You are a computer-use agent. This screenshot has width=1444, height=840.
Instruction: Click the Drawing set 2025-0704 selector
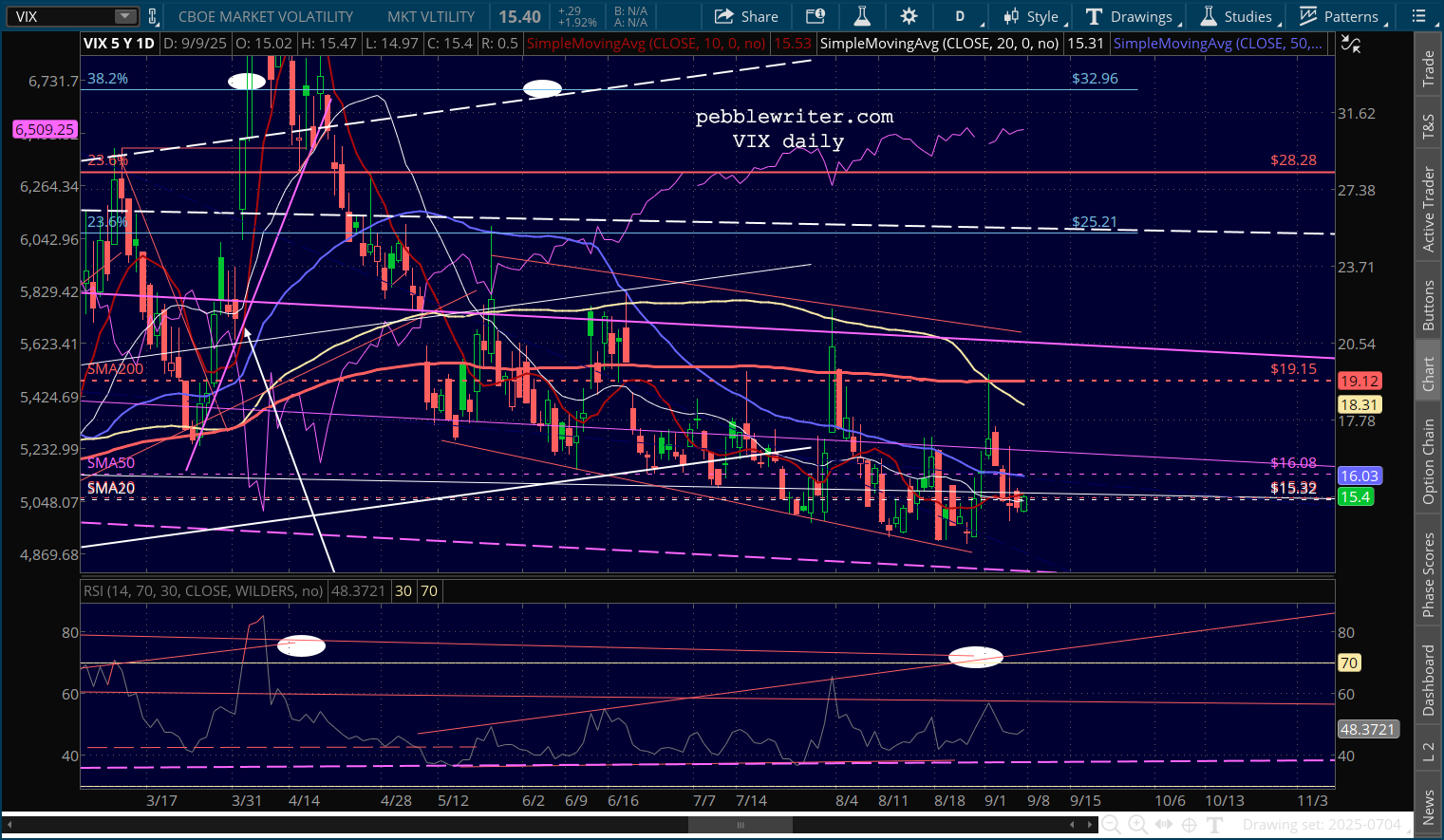(x=1322, y=825)
